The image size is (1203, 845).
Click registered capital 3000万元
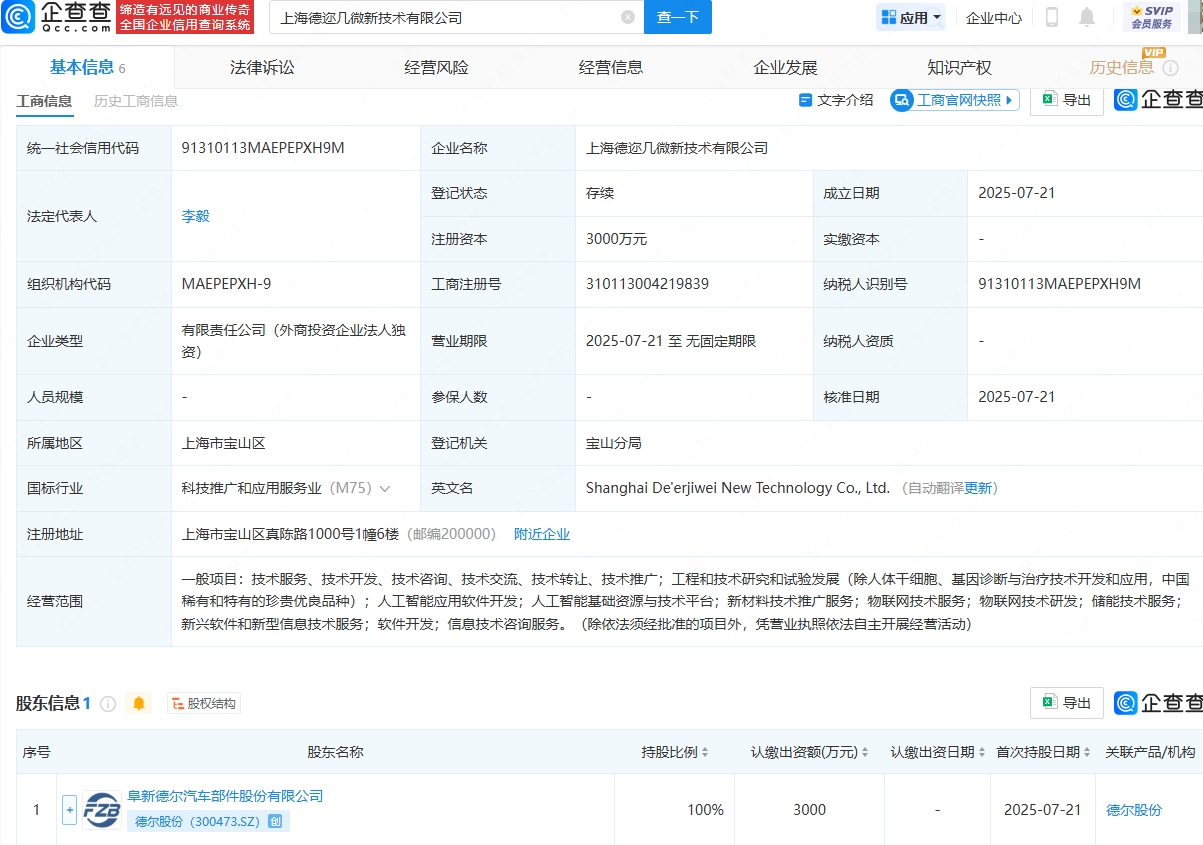(x=616, y=239)
